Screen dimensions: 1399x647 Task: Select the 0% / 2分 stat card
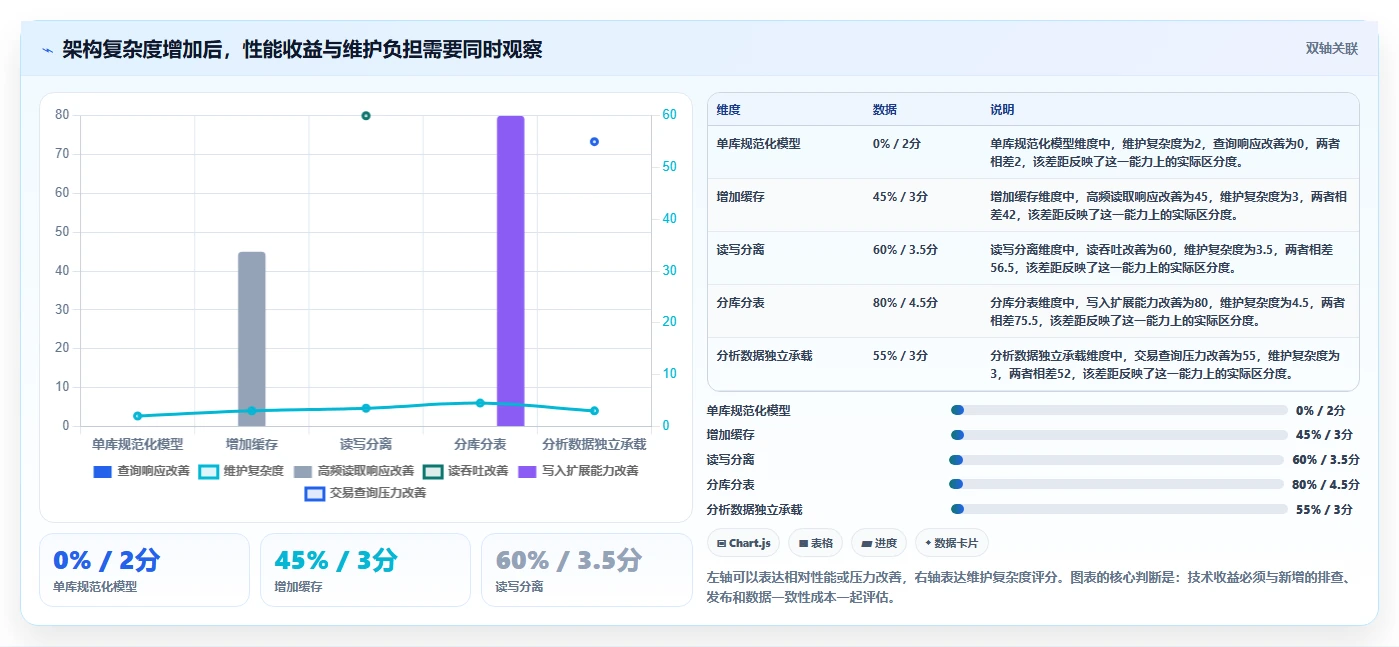tap(144, 570)
